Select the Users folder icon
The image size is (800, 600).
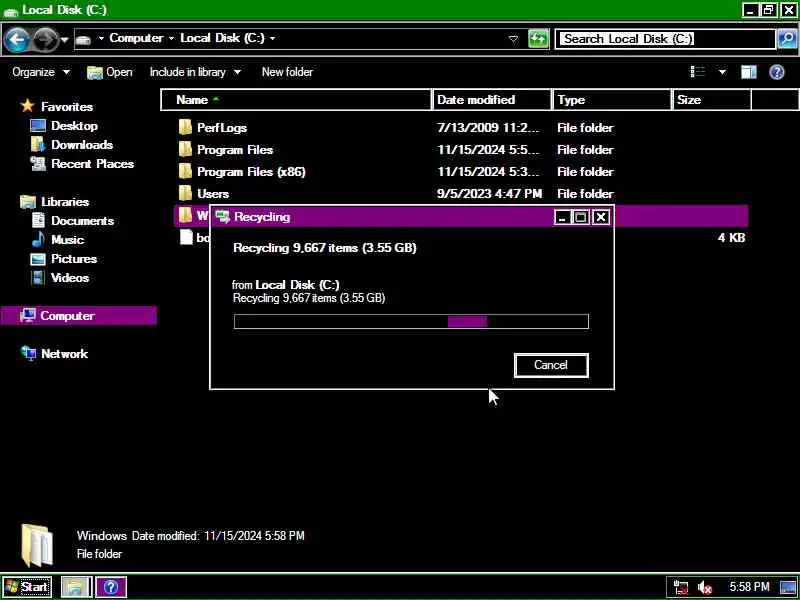(186, 193)
